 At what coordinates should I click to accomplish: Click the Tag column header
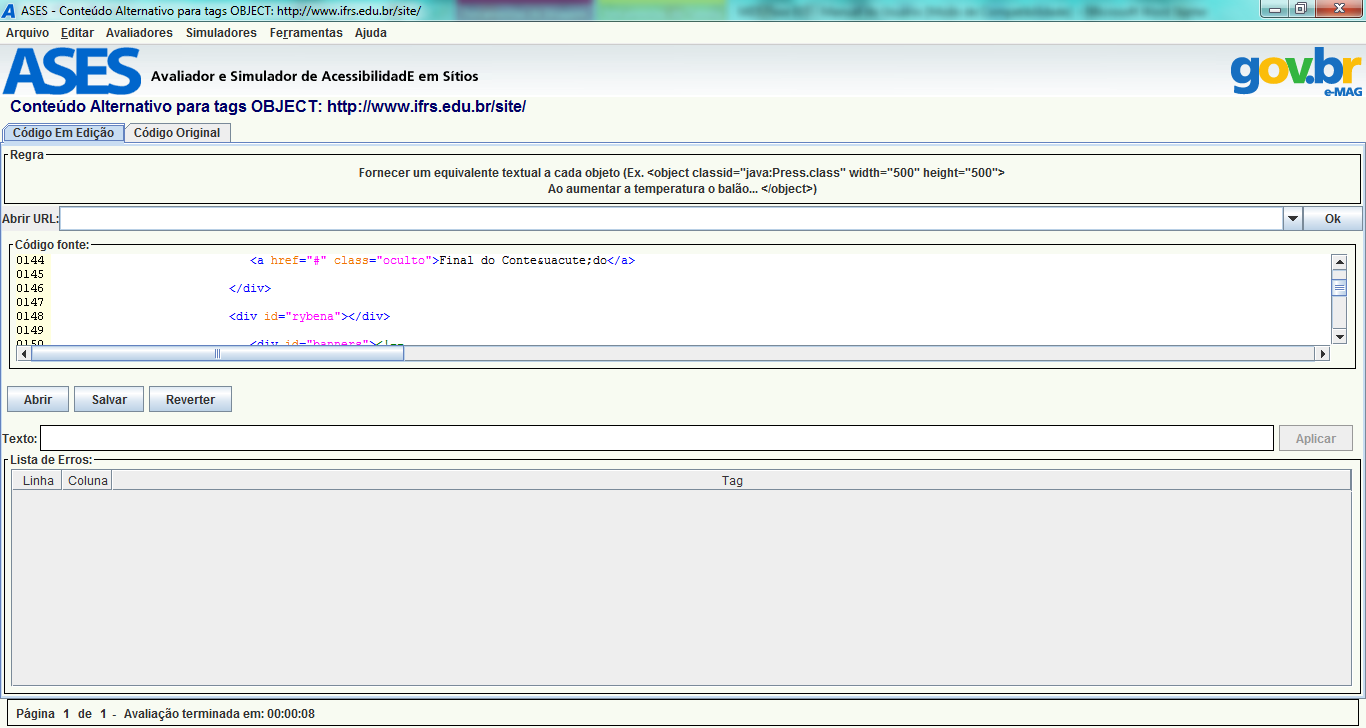[732, 481]
